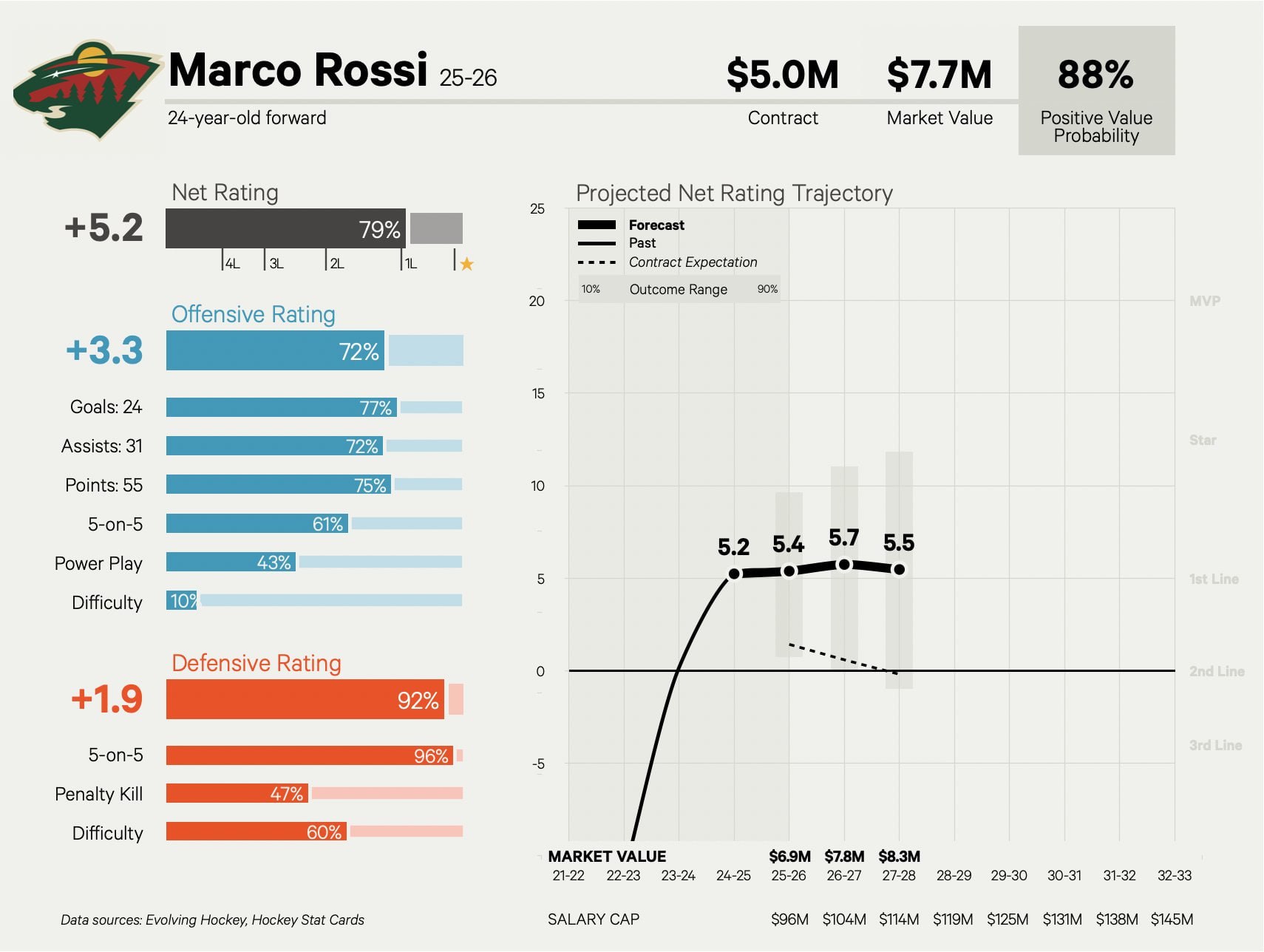
Task: Click the Net Rating 79% bar
Action: [x=285, y=228]
